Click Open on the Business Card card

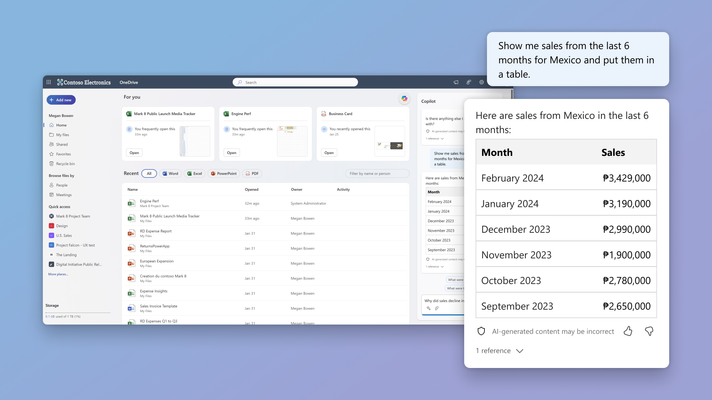coord(329,153)
